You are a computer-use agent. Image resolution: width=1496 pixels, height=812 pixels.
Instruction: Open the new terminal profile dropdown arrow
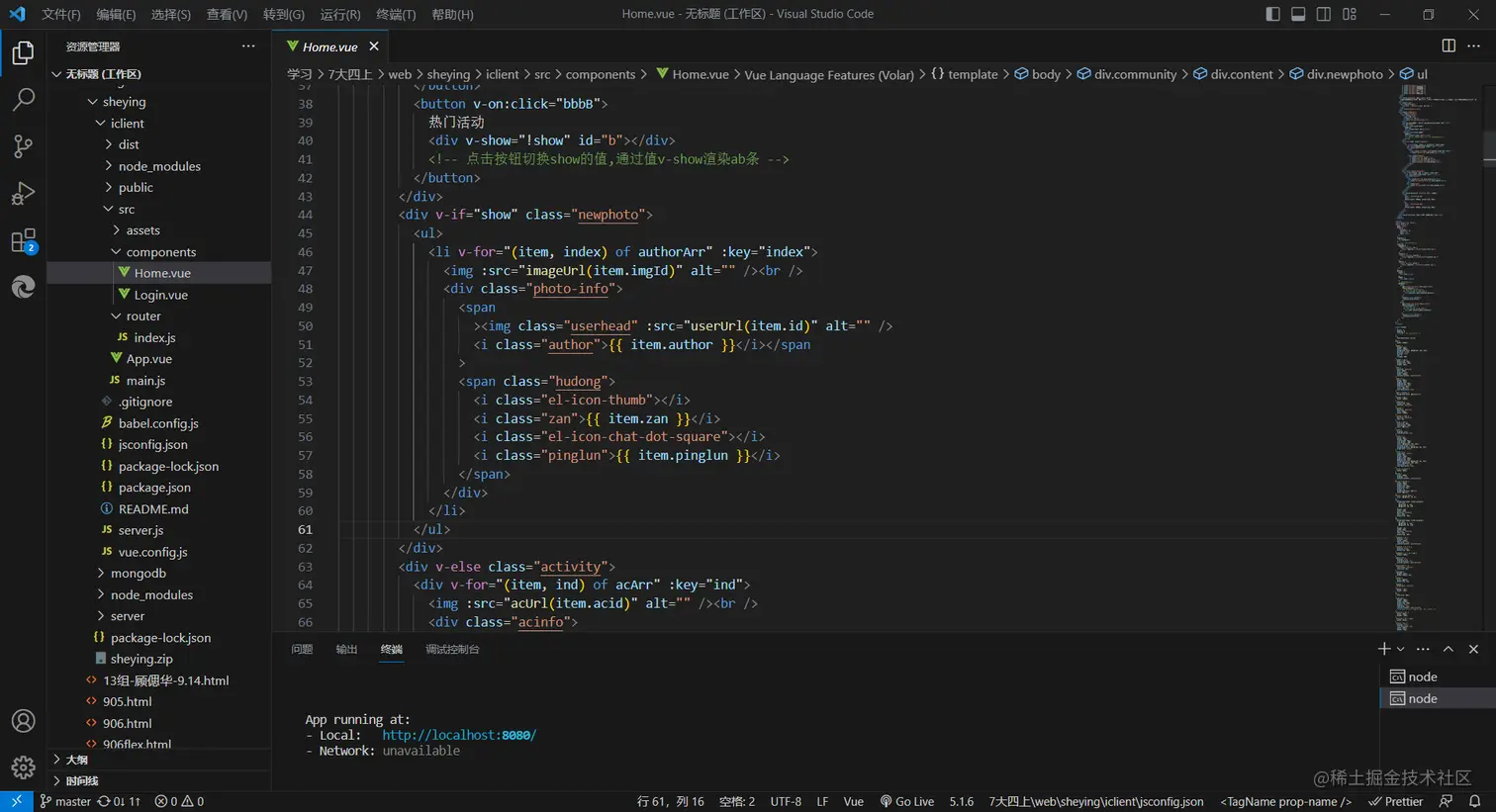pos(1400,650)
